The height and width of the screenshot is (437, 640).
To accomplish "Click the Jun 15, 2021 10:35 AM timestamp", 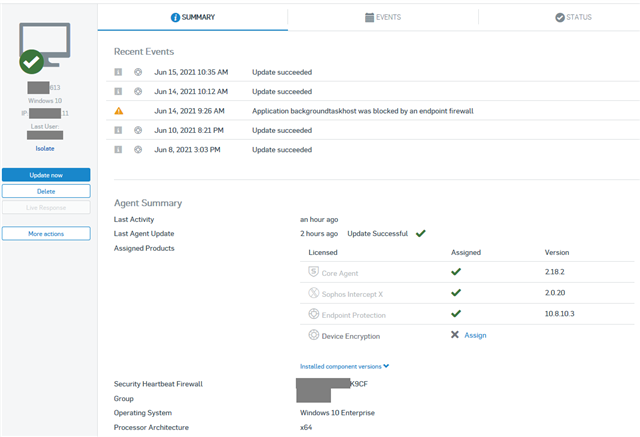I will click(191, 72).
